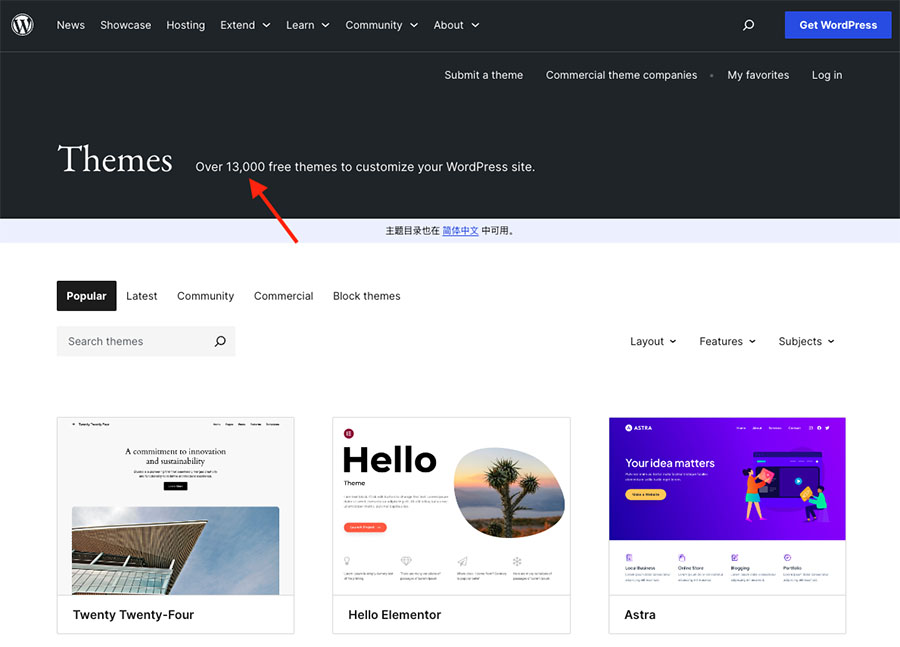Click the Get WordPress button
The image size is (900, 647).
click(x=838, y=25)
